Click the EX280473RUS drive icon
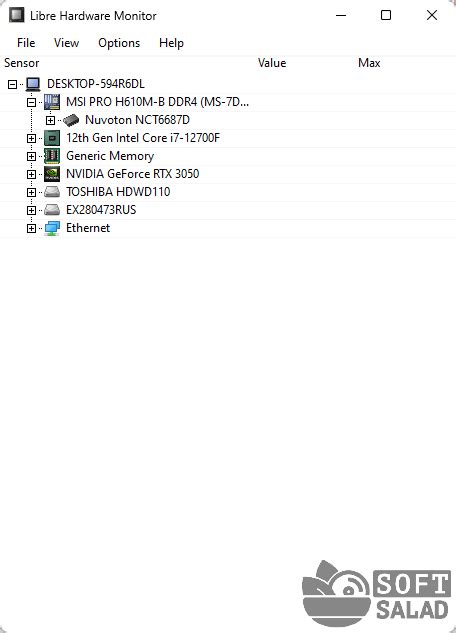The width and height of the screenshot is (456, 633). (52, 210)
